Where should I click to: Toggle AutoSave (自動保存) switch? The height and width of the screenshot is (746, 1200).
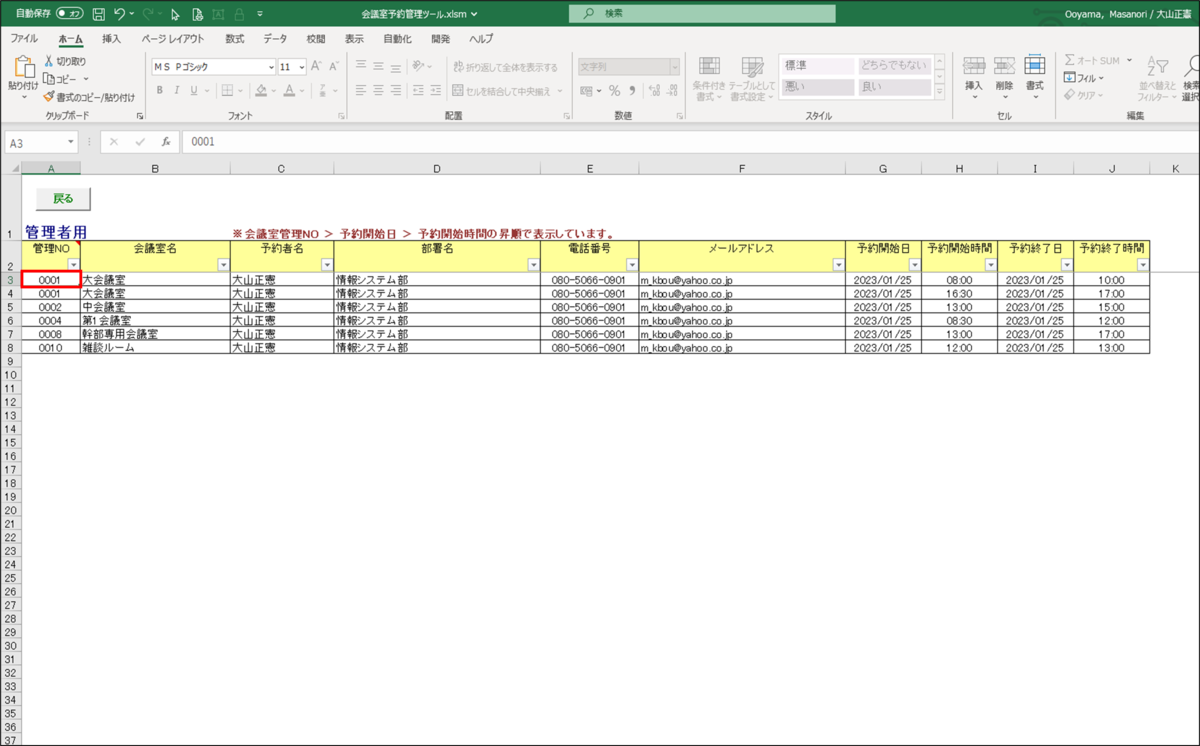[x=69, y=14]
